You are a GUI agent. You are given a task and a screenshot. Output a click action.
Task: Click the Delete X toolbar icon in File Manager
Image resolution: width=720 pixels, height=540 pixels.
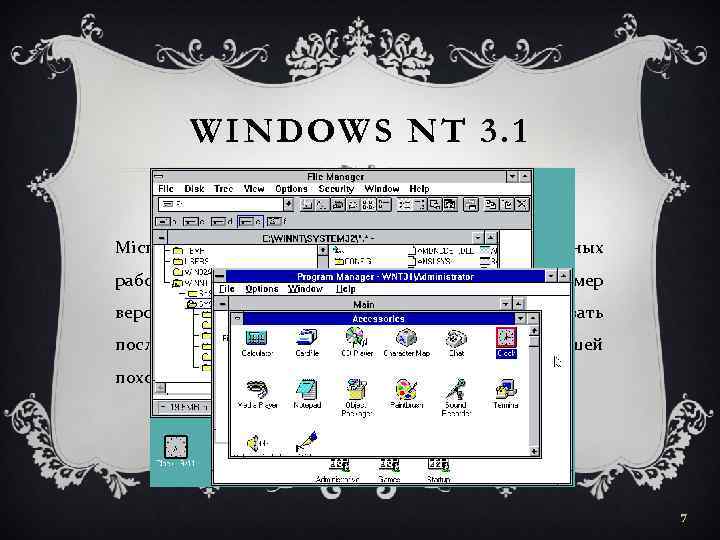click(522, 204)
